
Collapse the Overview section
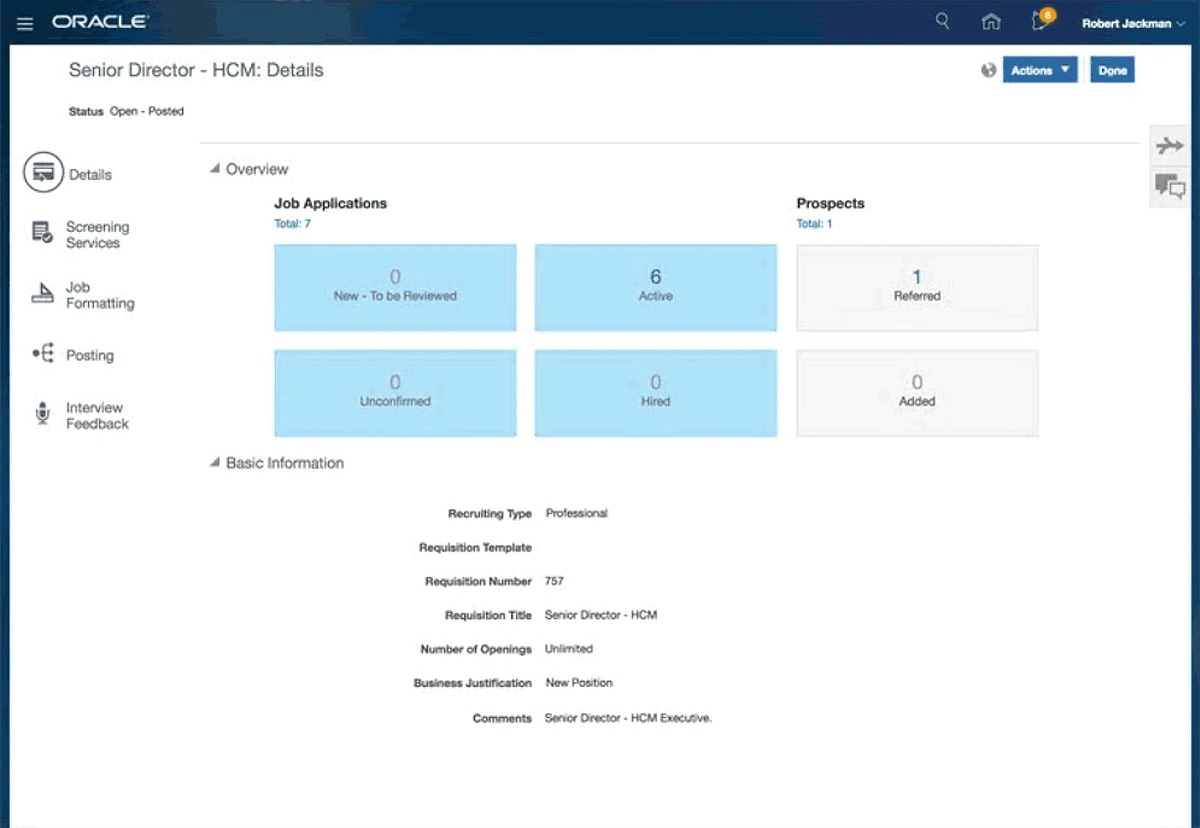click(214, 169)
